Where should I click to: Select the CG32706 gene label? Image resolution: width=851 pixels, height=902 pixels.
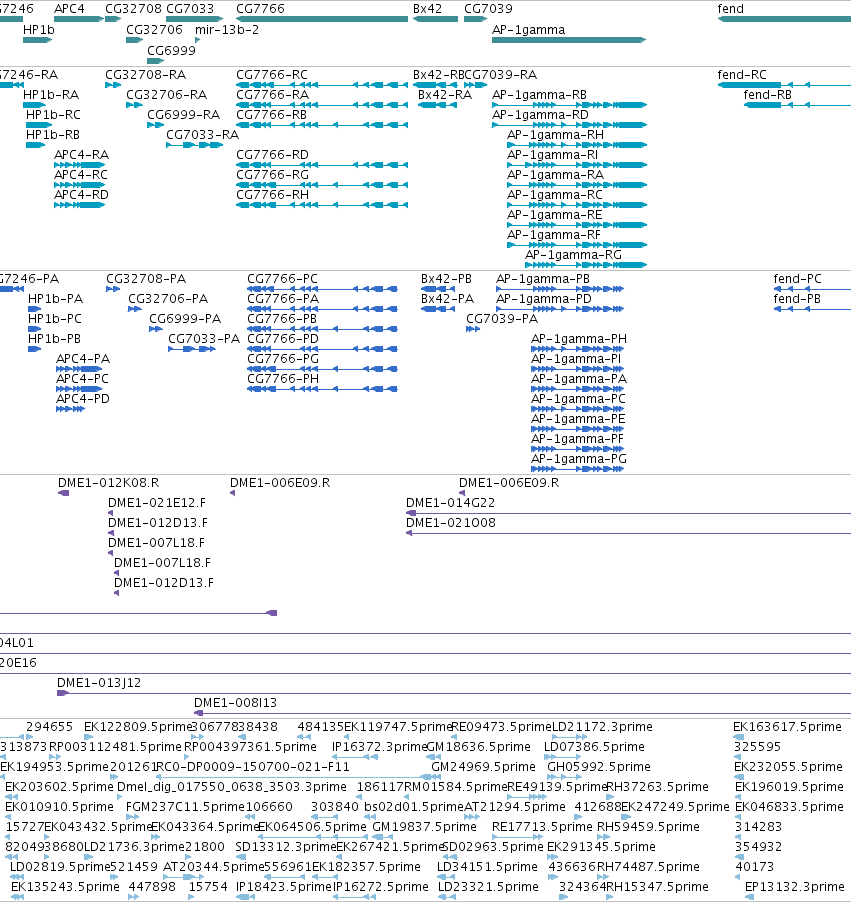154,30
